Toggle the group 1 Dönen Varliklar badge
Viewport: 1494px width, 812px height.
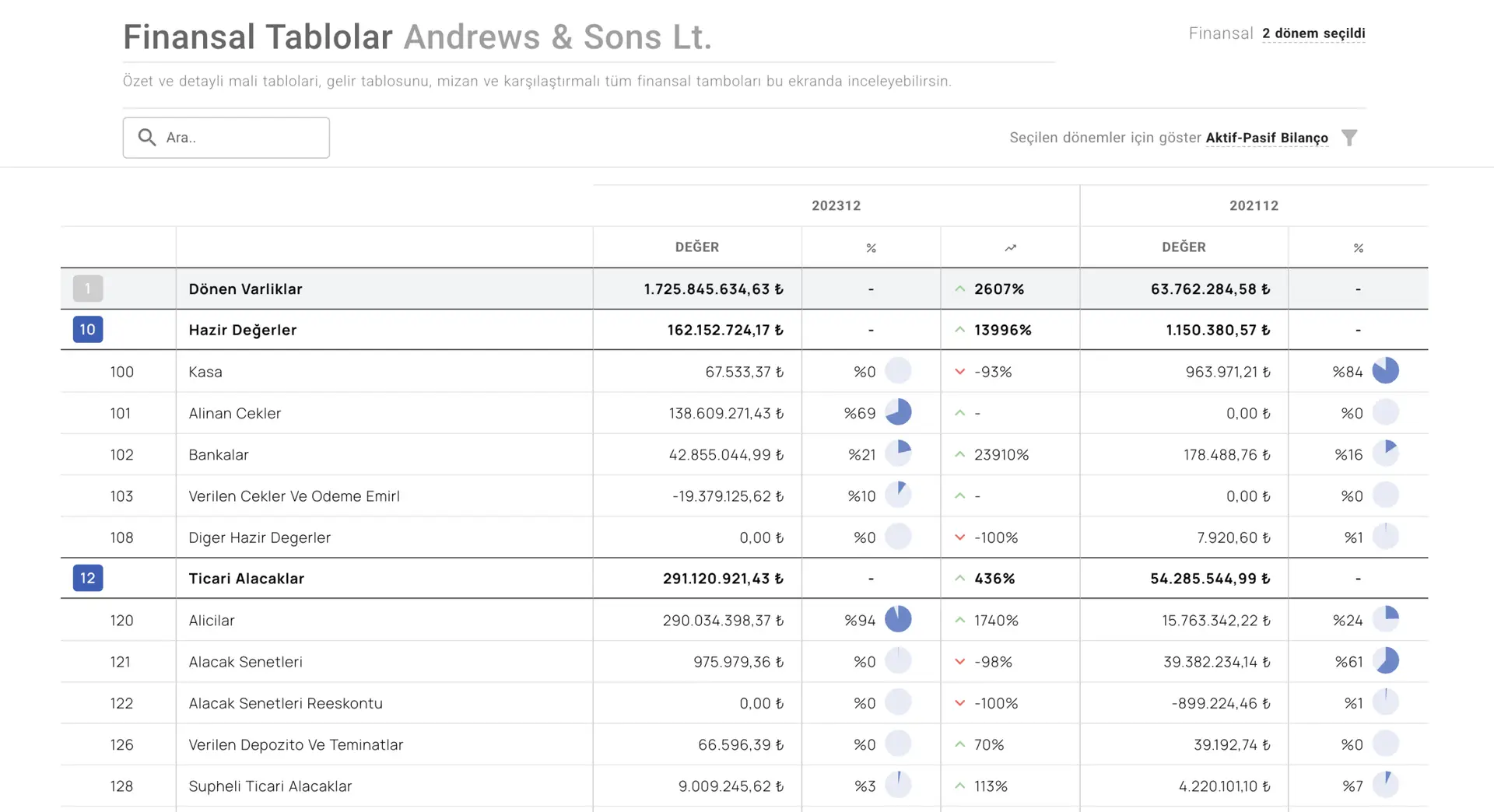coord(88,289)
